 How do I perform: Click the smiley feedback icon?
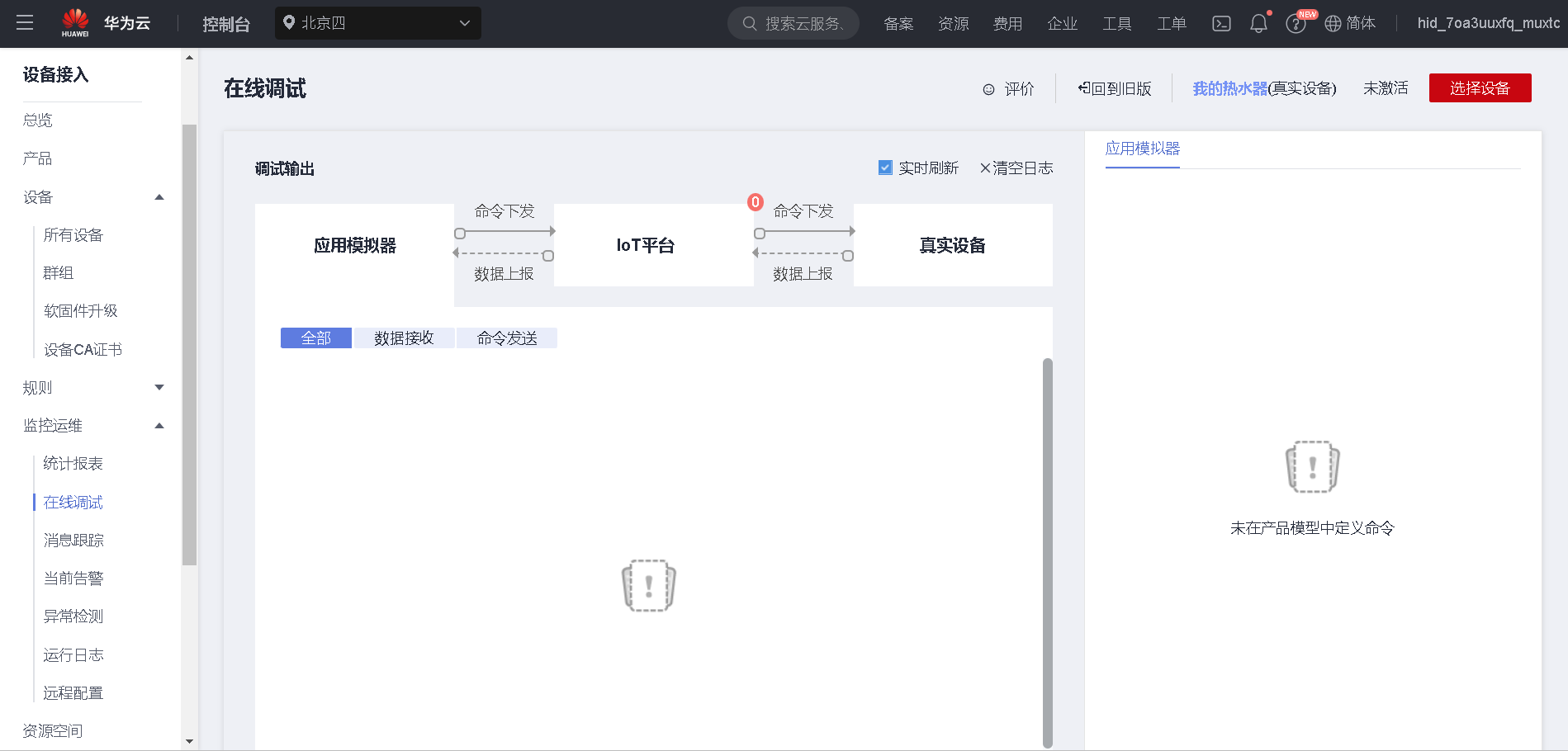(988, 89)
